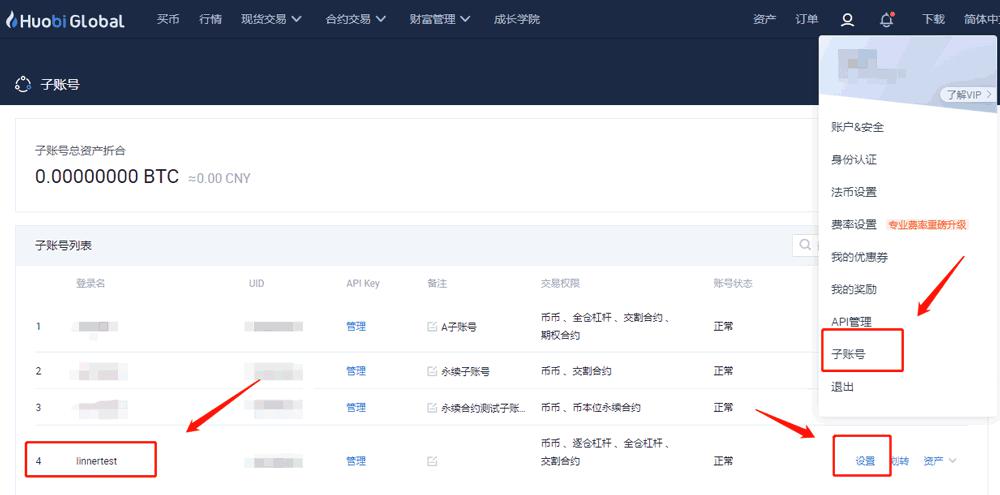Click the 交易权限 column header
Image resolution: width=1000 pixels, height=495 pixels.
(560, 283)
